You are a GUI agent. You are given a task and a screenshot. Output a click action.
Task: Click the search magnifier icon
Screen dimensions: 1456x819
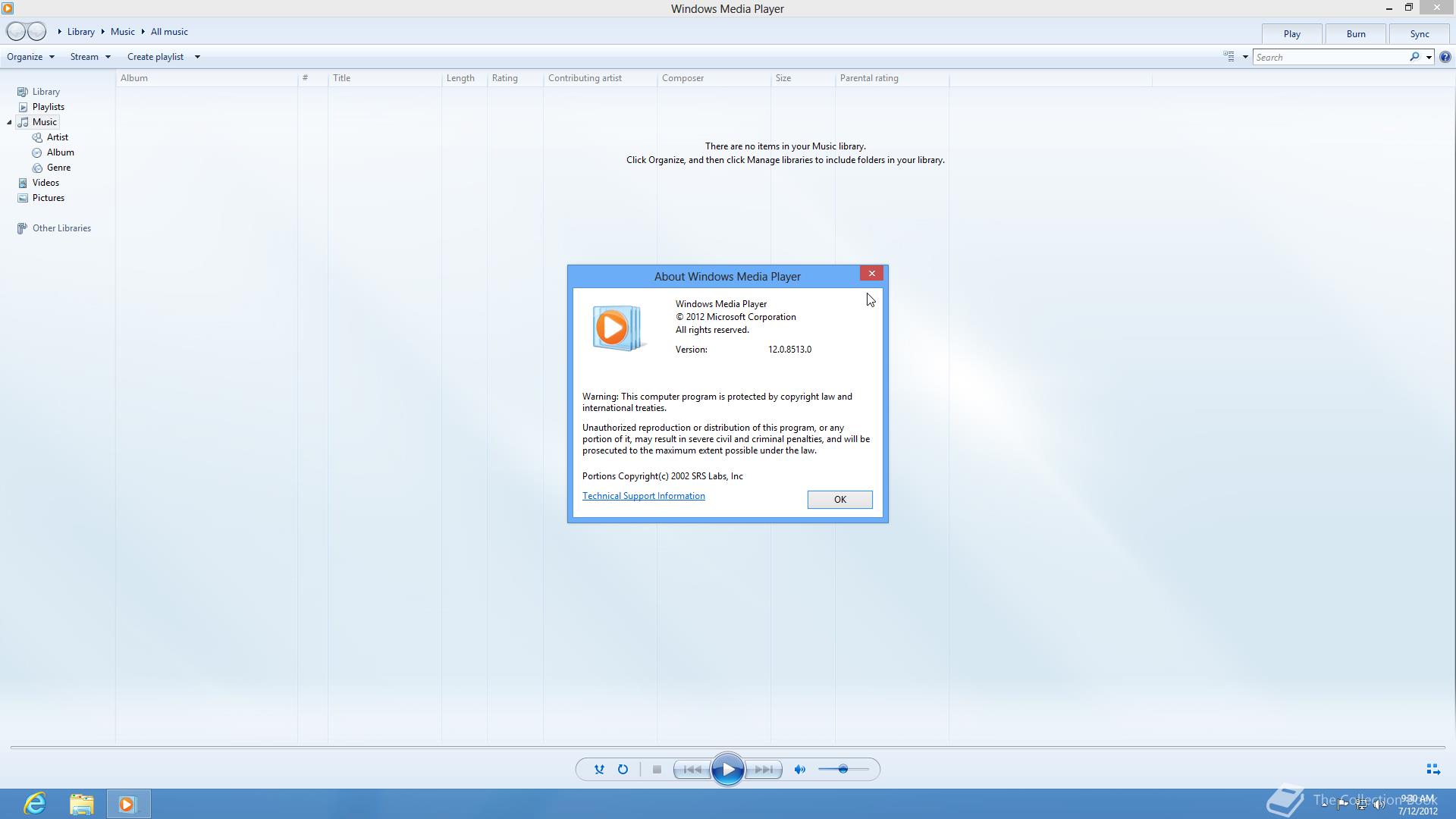1414,57
